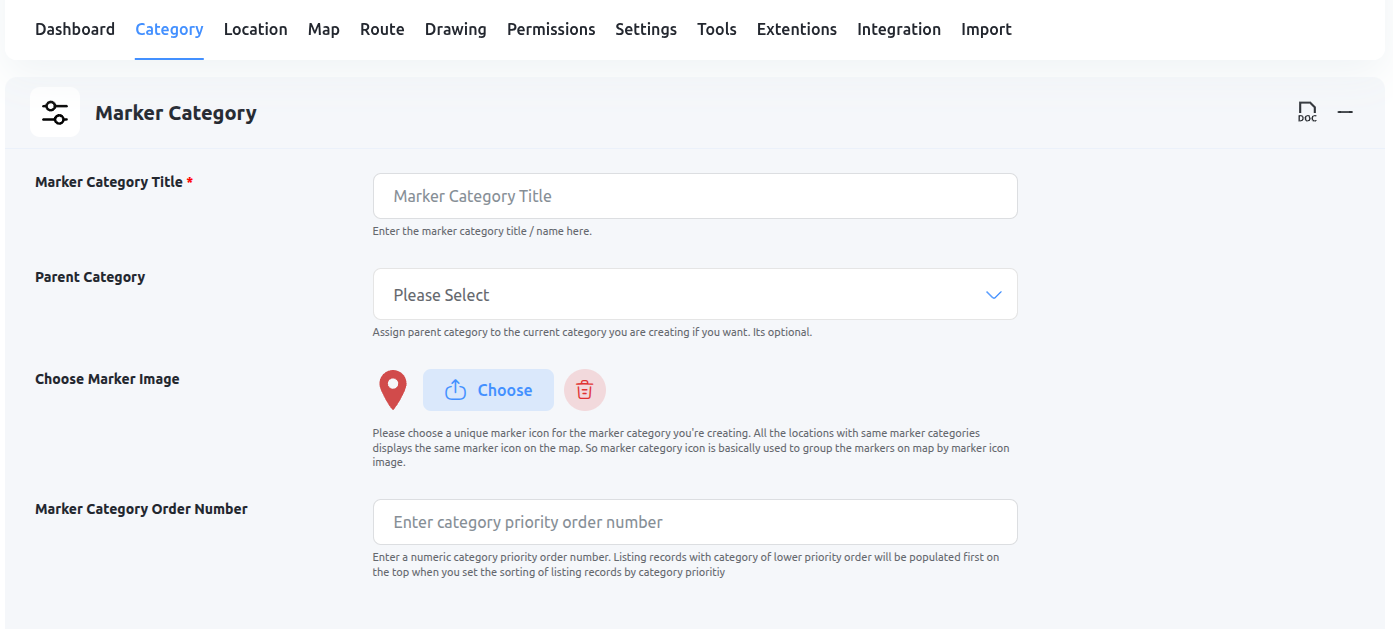1393x629 pixels.
Task: Delete marker image using the trash icon
Action: 584,390
